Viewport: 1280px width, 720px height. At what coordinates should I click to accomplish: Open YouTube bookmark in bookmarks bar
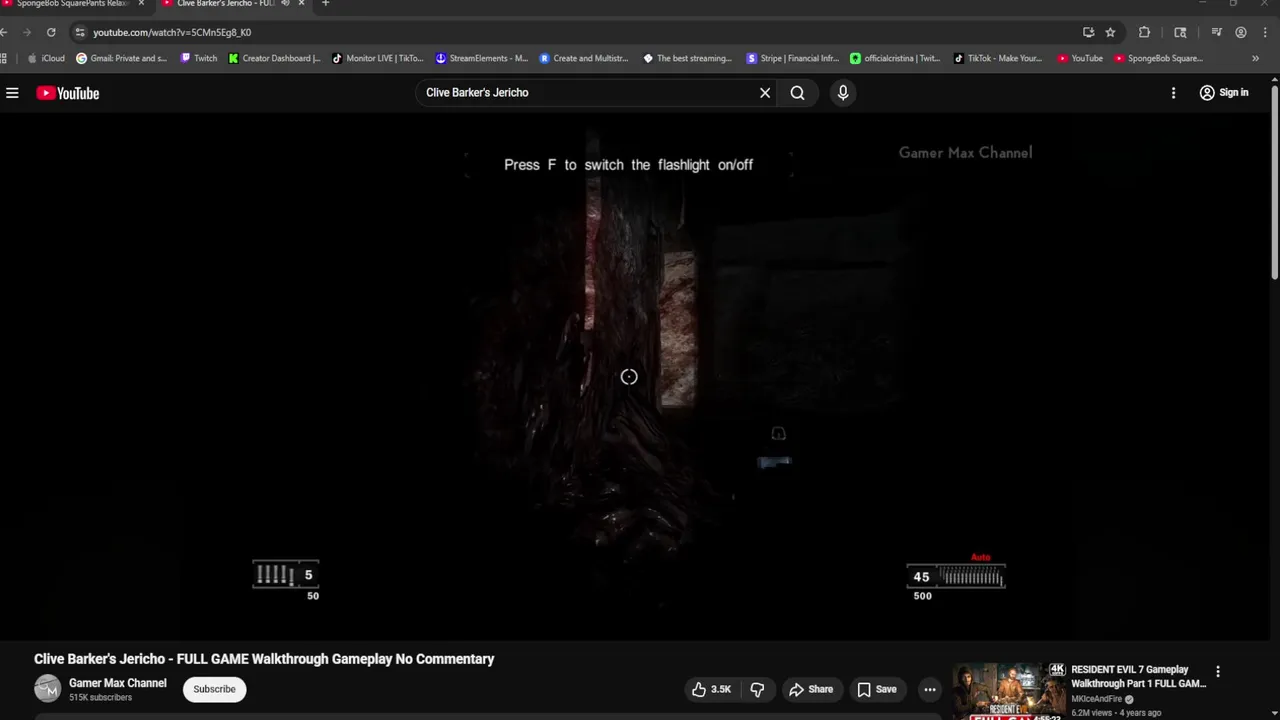coord(1080,58)
